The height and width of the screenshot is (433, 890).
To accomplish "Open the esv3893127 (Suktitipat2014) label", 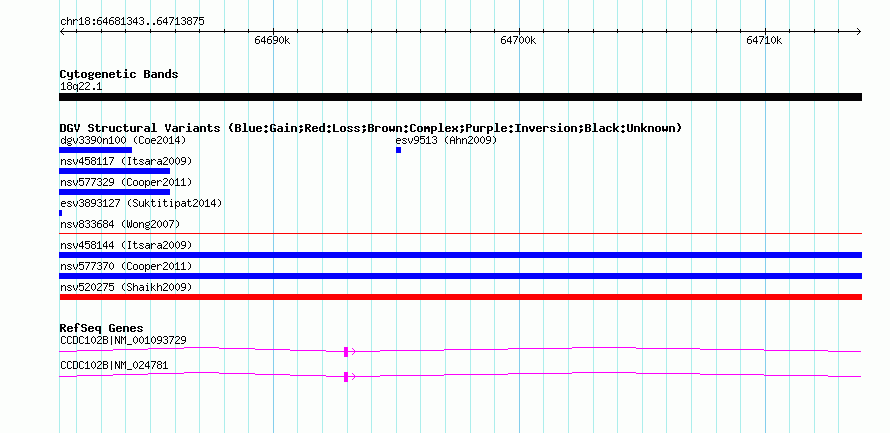I will pyautogui.click(x=141, y=203).
